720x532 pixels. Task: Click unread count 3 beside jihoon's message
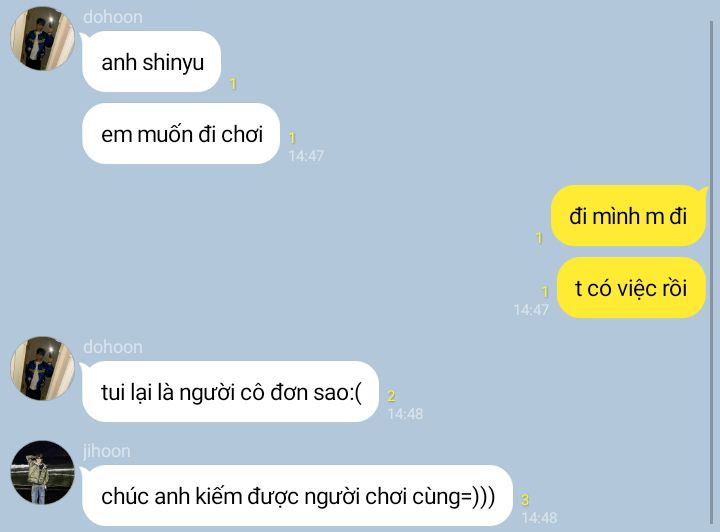525,500
